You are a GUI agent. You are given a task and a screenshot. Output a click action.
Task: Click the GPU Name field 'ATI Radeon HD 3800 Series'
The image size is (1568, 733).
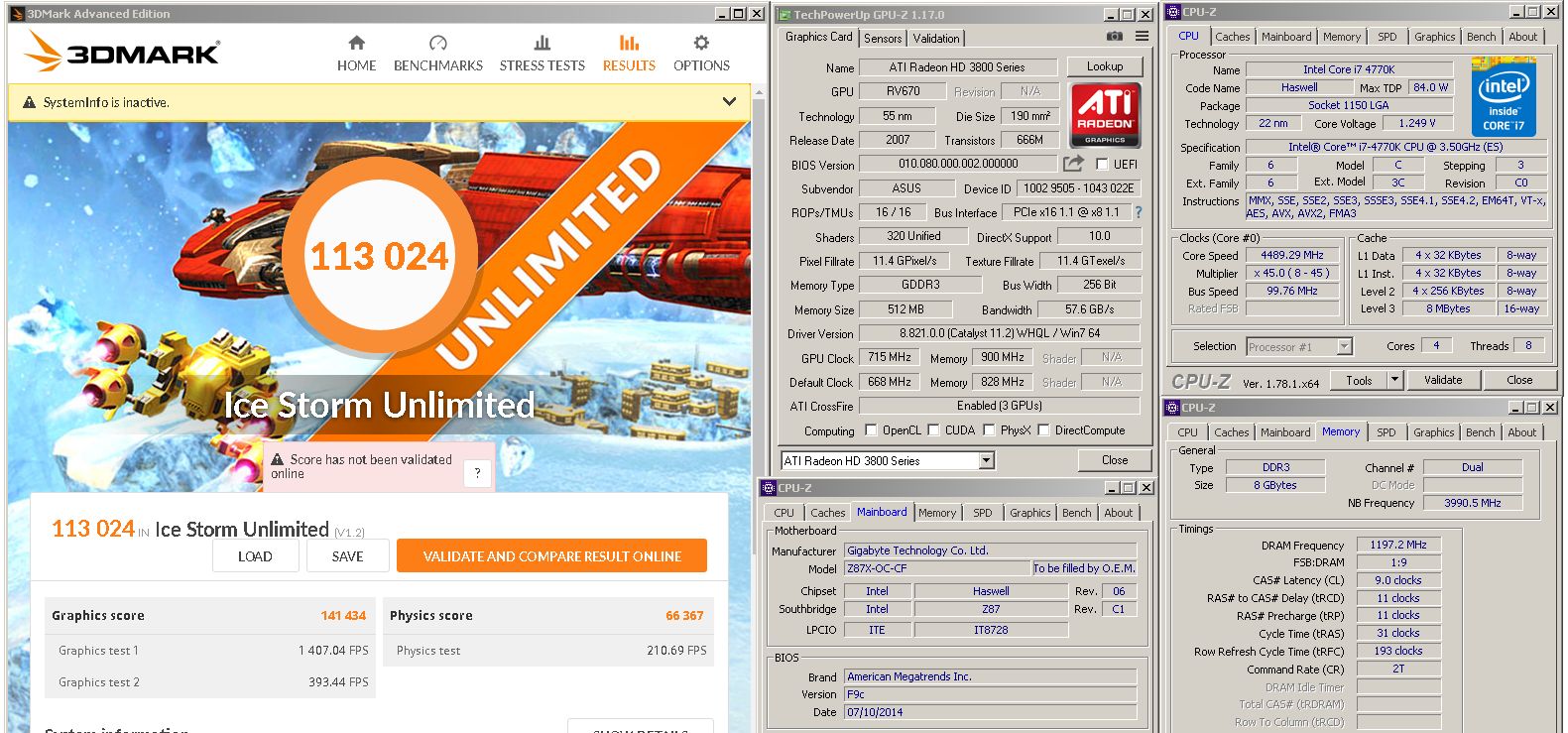tap(957, 67)
